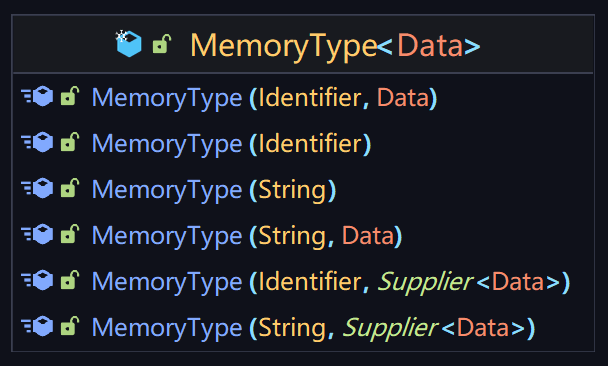Click the Data type parameter in the header

(430, 45)
